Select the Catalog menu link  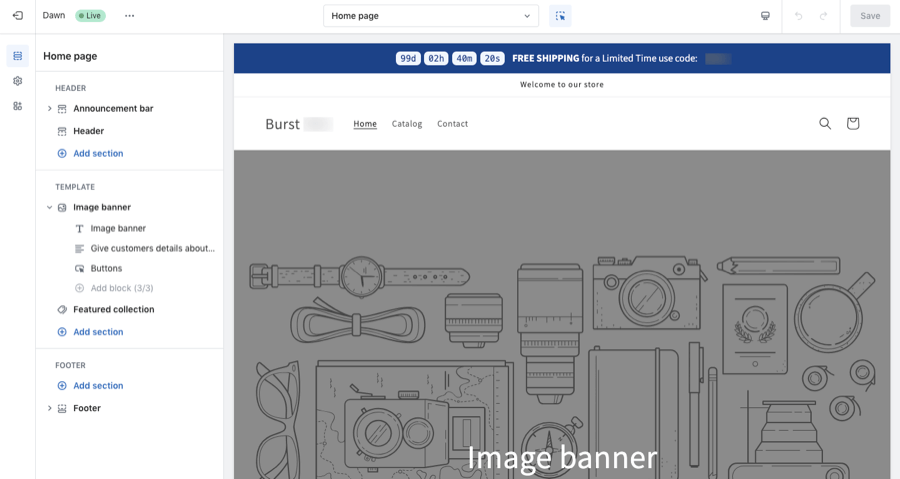pos(407,124)
